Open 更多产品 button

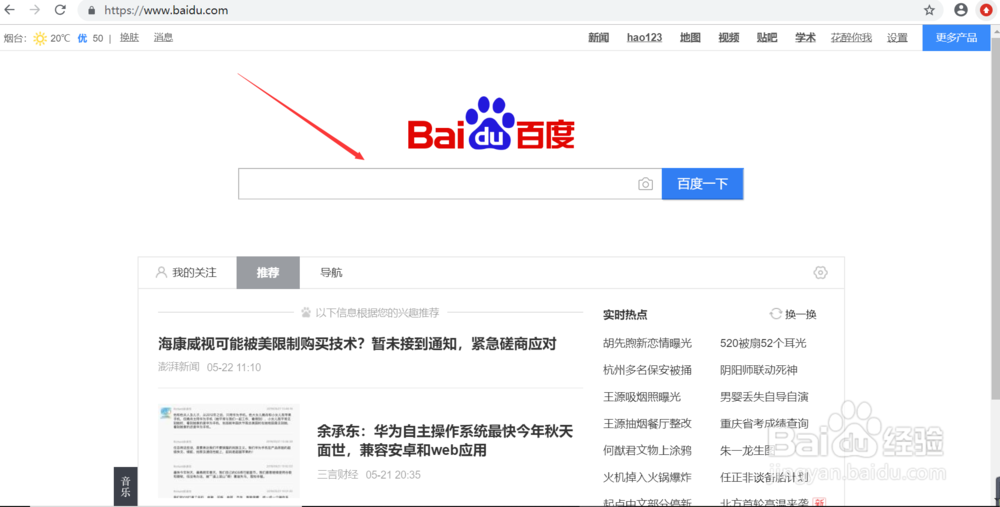pos(956,38)
